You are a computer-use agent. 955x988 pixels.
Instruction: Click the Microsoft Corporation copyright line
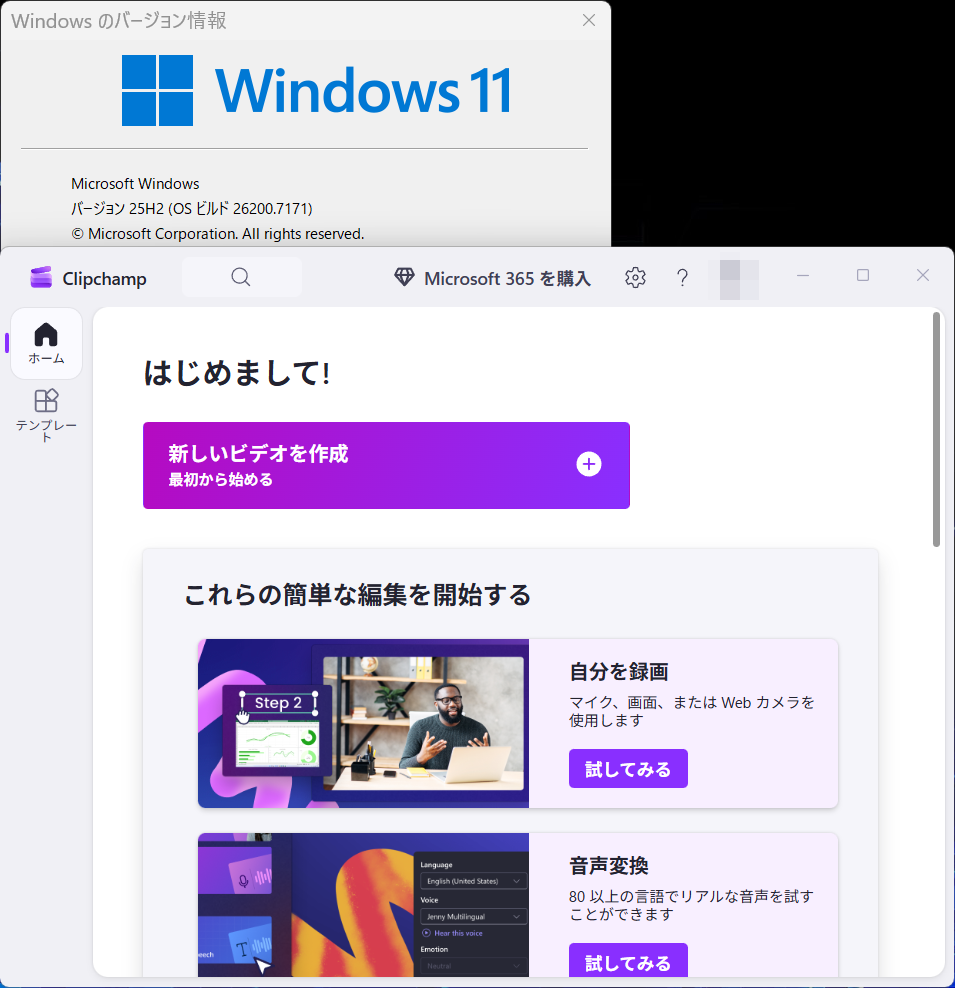(217, 234)
